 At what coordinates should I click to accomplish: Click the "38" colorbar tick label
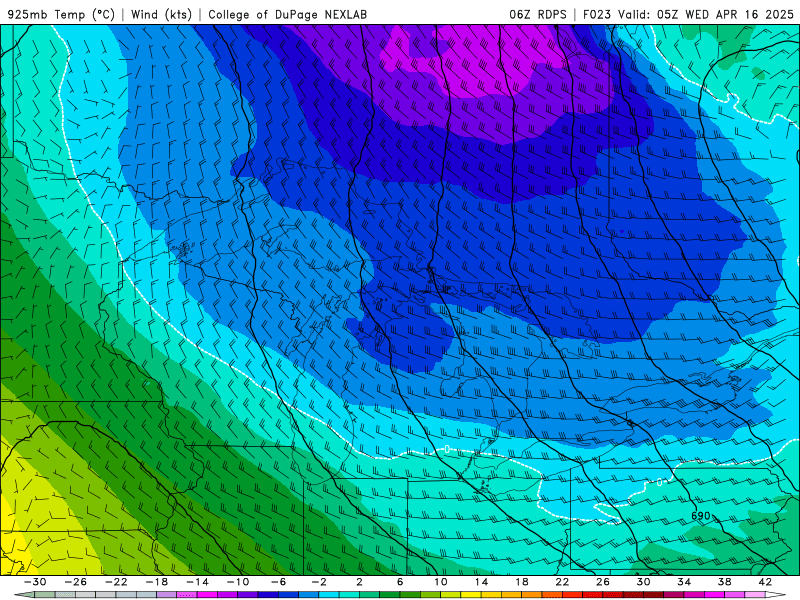coord(724,582)
